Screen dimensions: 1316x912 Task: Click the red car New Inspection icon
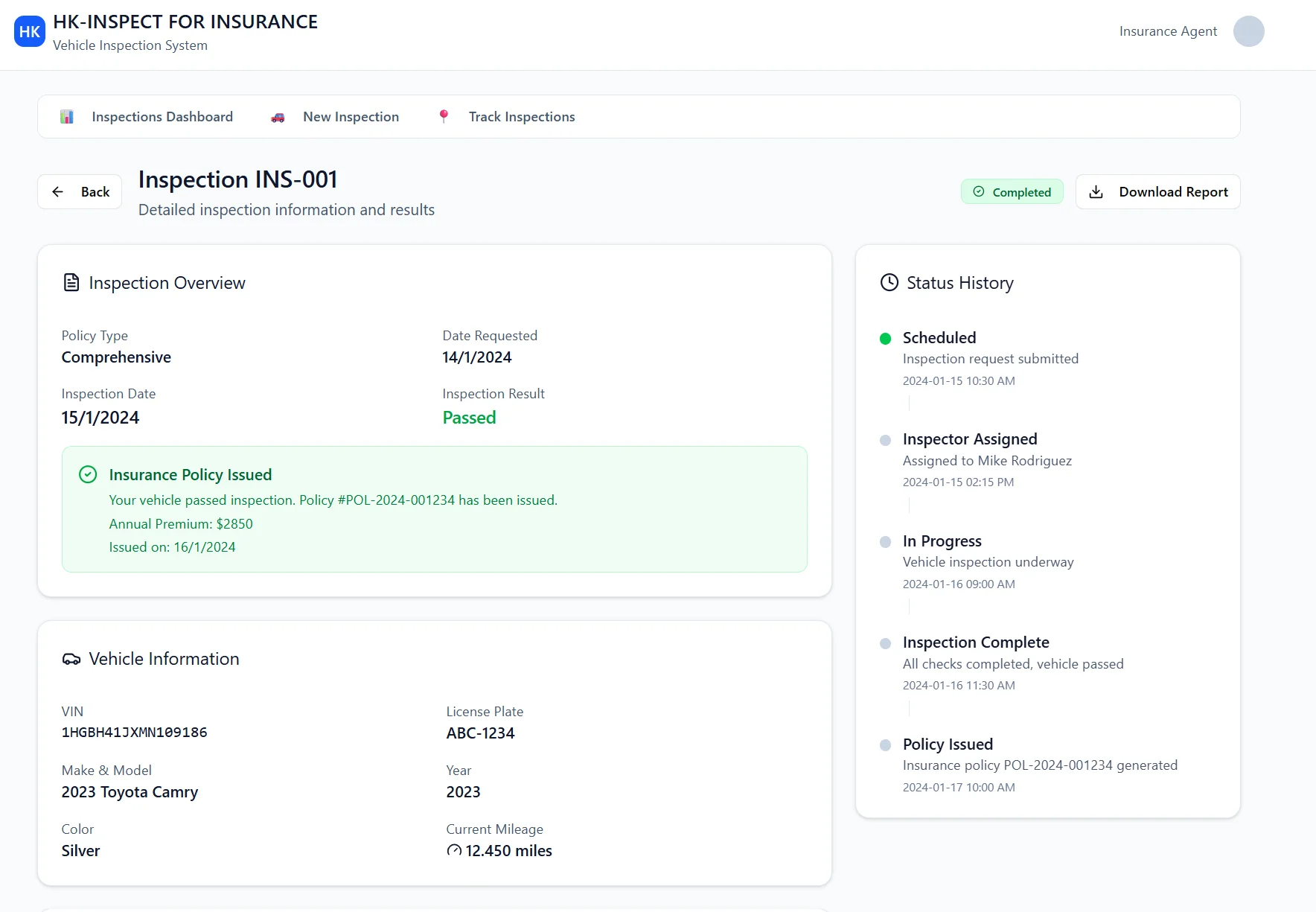[278, 117]
